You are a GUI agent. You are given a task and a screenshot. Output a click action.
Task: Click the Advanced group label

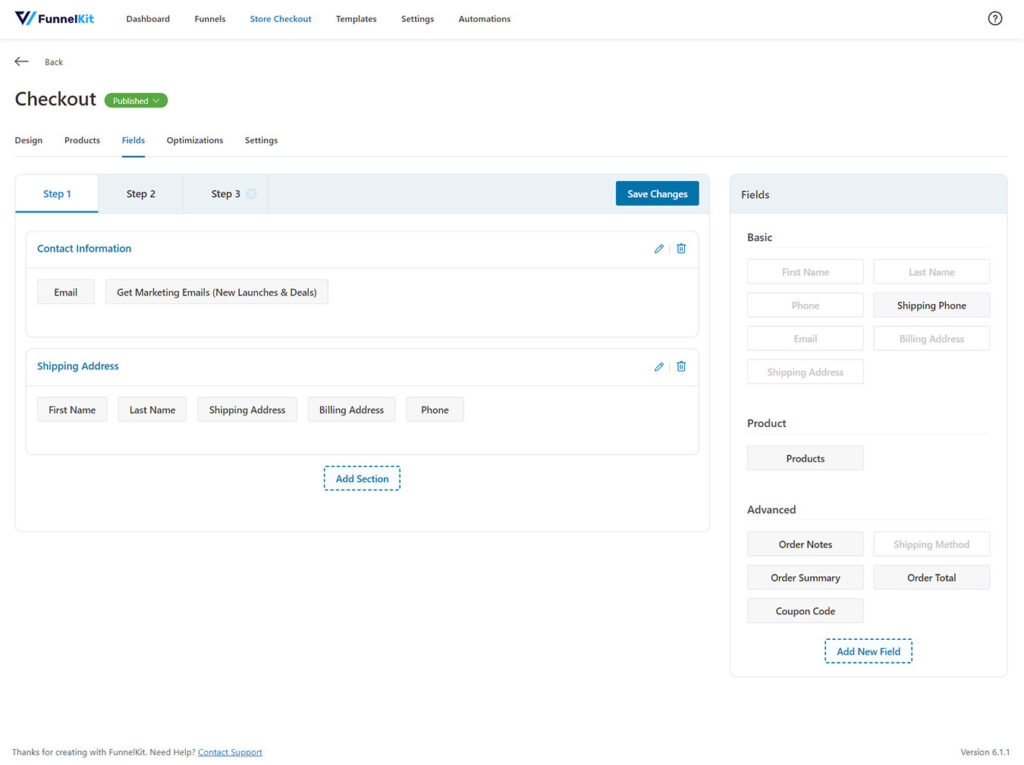[771, 510]
